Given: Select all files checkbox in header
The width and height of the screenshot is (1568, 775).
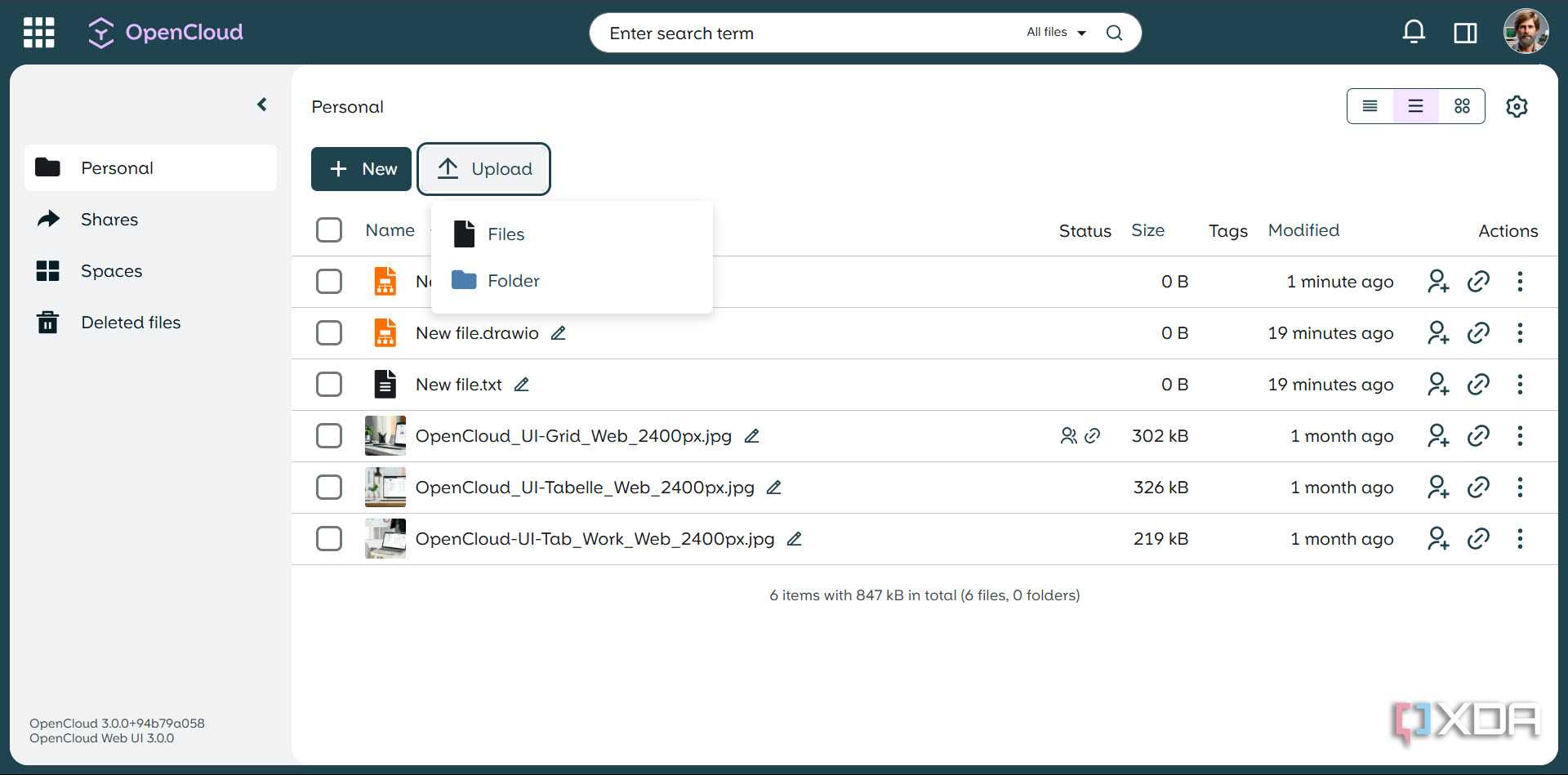Looking at the screenshot, I should click(x=329, y=230).
